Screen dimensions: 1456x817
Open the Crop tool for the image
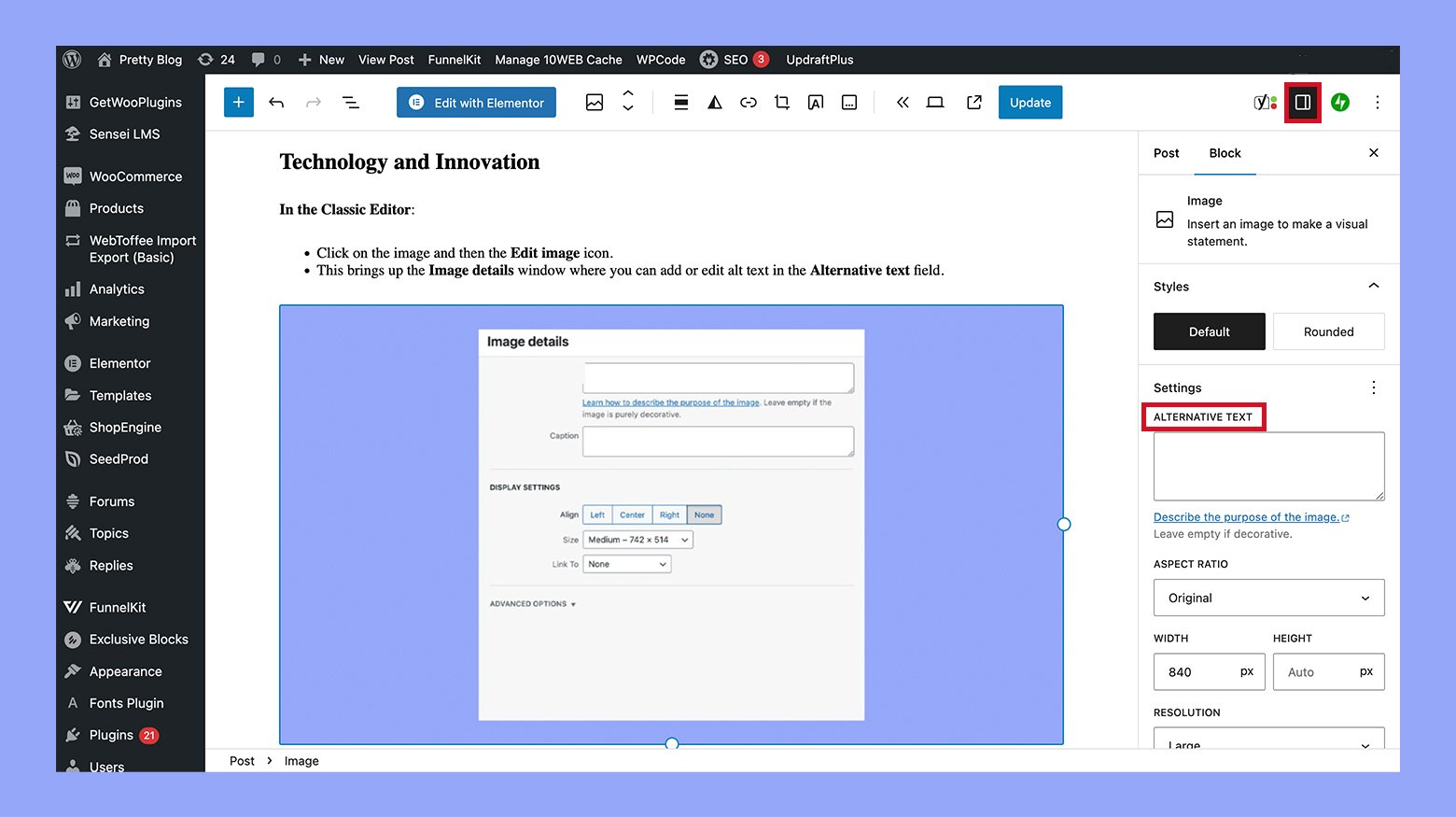pyautogui.click(x=782, y=102)
